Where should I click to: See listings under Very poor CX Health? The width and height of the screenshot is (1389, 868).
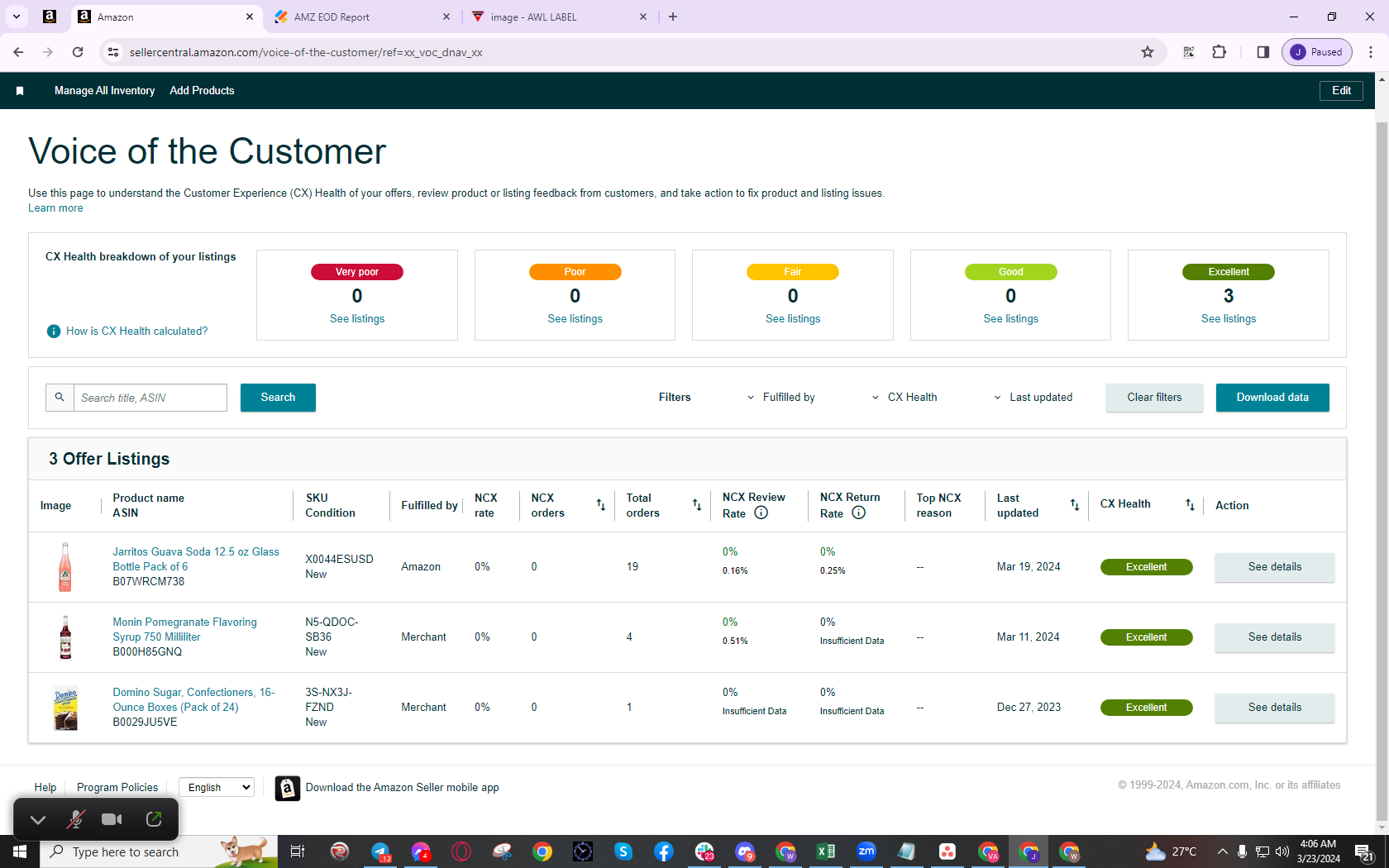click(357, 319)
